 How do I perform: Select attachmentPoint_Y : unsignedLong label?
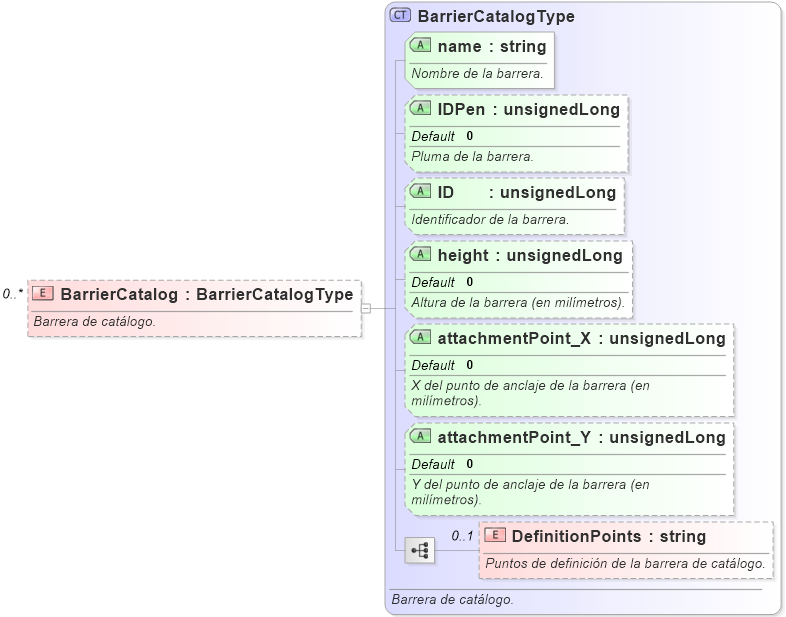tap(581, 437)
